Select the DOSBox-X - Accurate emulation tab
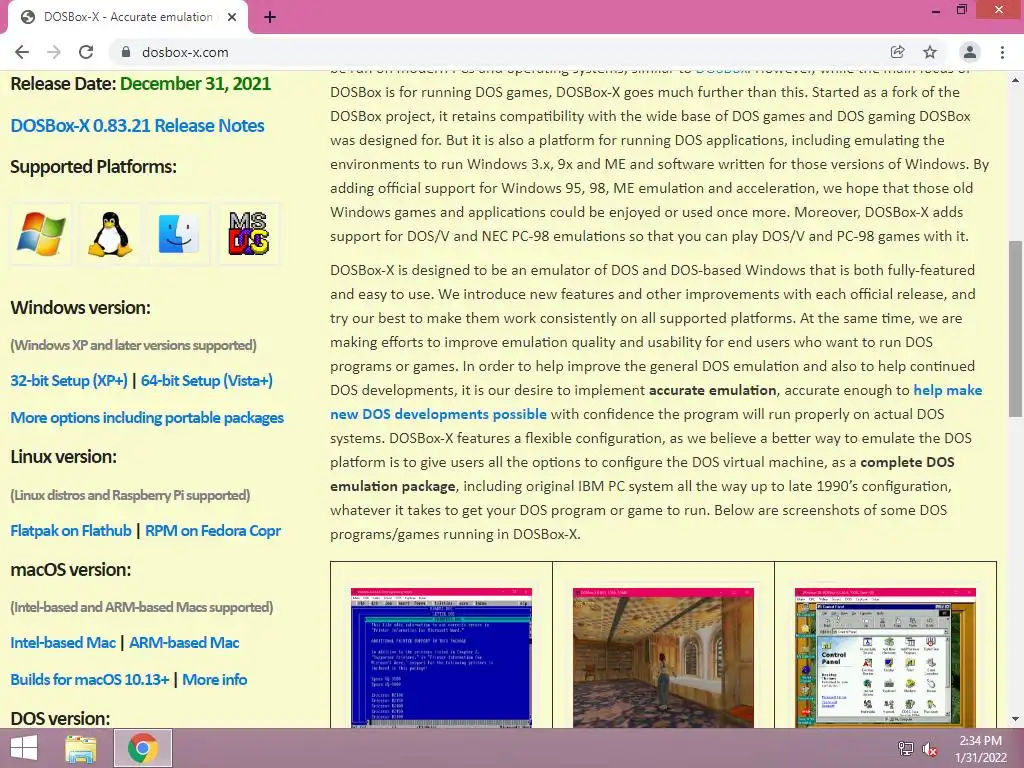The image size is (1024, 768). pos(127,17)
